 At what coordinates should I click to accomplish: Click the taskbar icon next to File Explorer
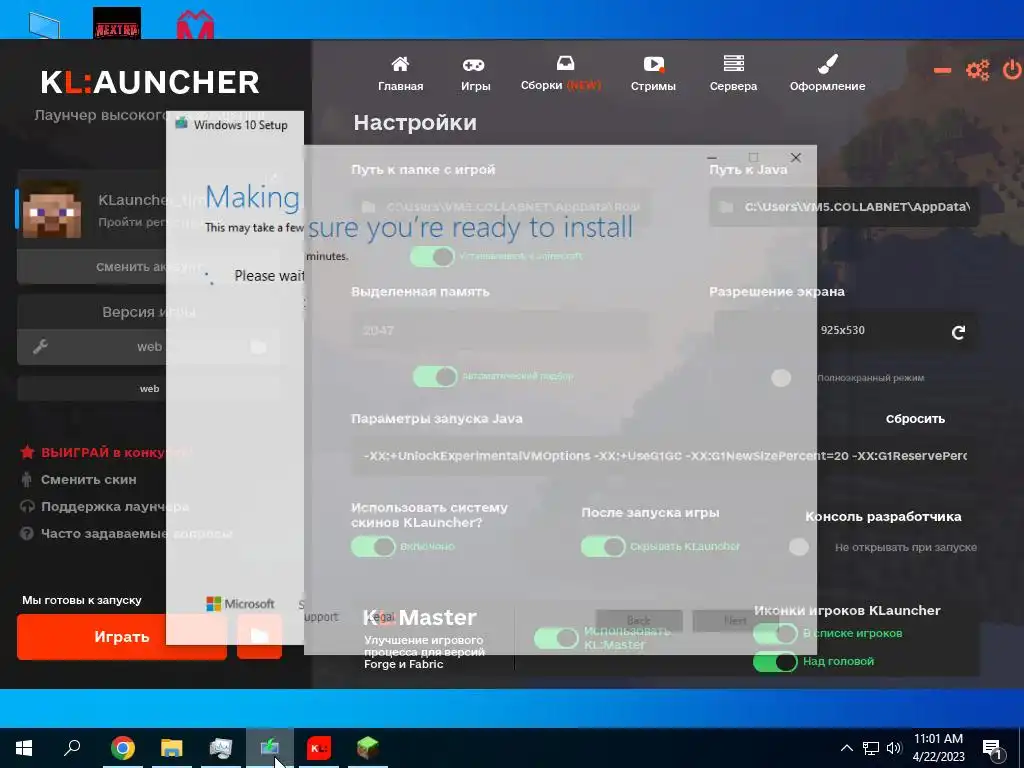pyautogui.click(x=221, y=748)
